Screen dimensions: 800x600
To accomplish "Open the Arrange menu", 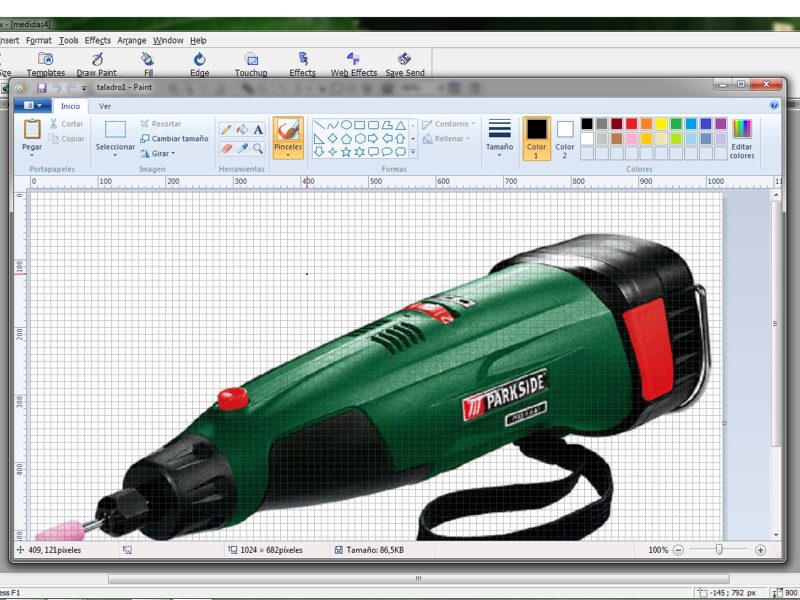I will [131, 40].
